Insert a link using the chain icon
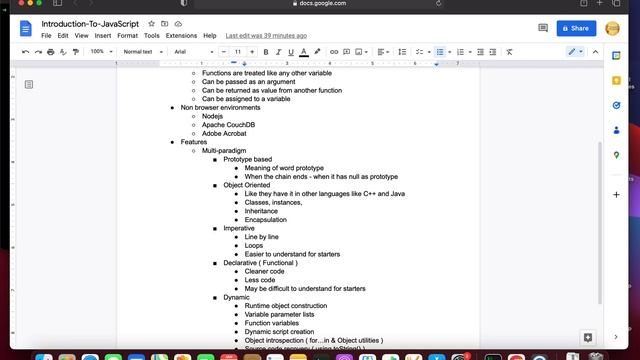 334,52
